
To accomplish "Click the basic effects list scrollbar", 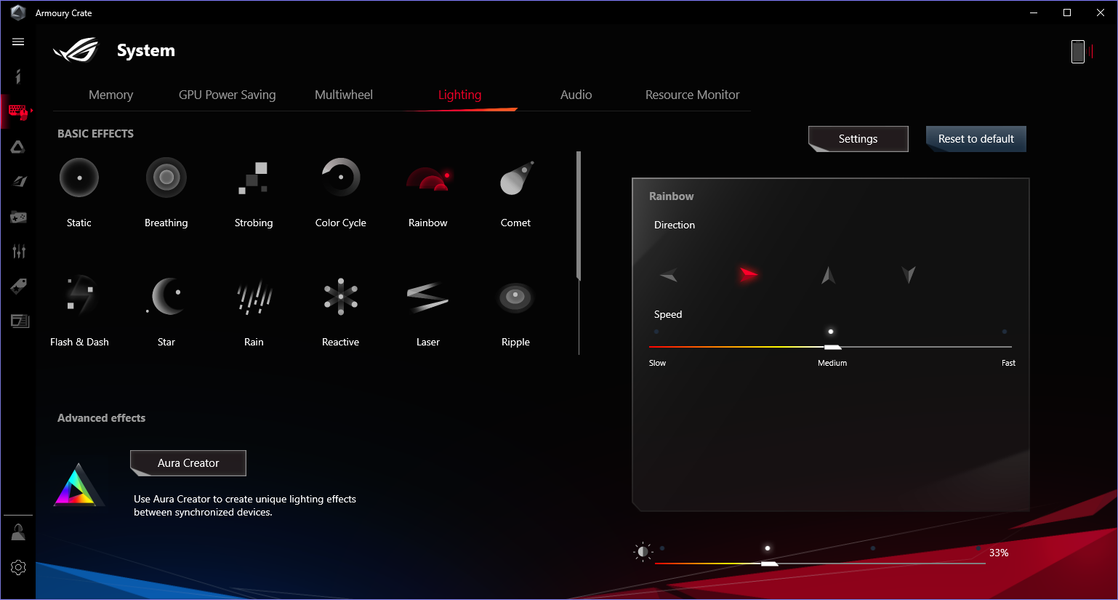I will [x=578, y=216].
